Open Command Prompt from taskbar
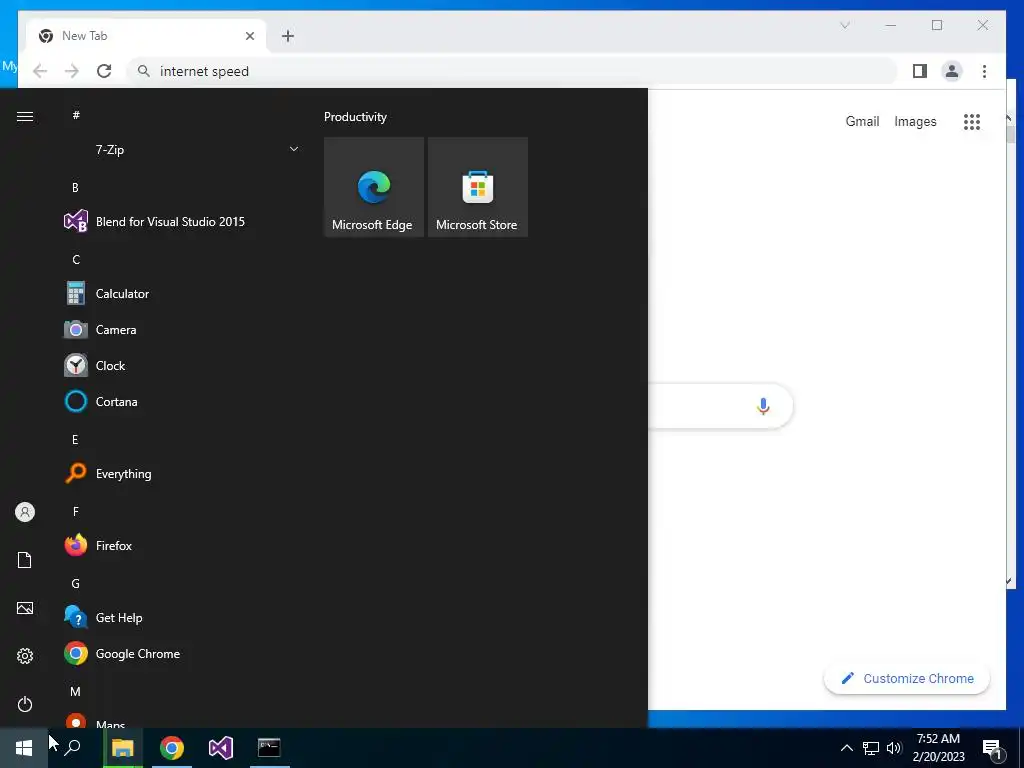This screenshot has height=768, width=1024. 269,748
